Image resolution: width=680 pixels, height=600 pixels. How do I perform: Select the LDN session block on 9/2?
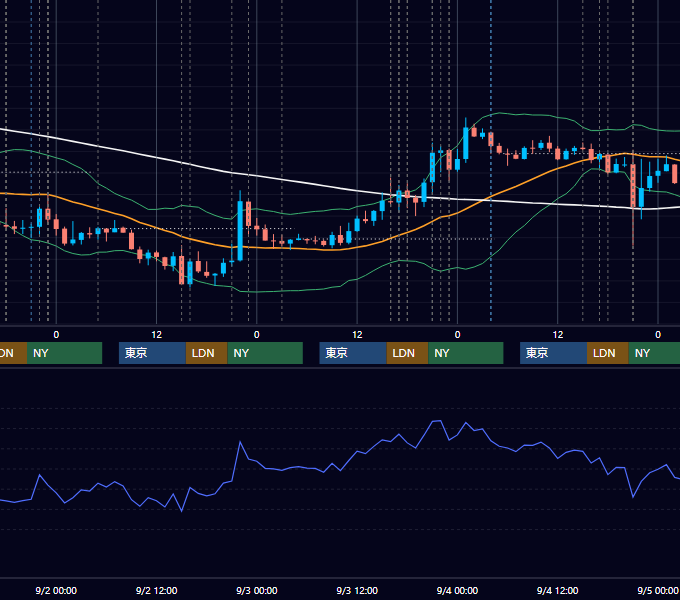pyautogui.click(x=206, y=353)
